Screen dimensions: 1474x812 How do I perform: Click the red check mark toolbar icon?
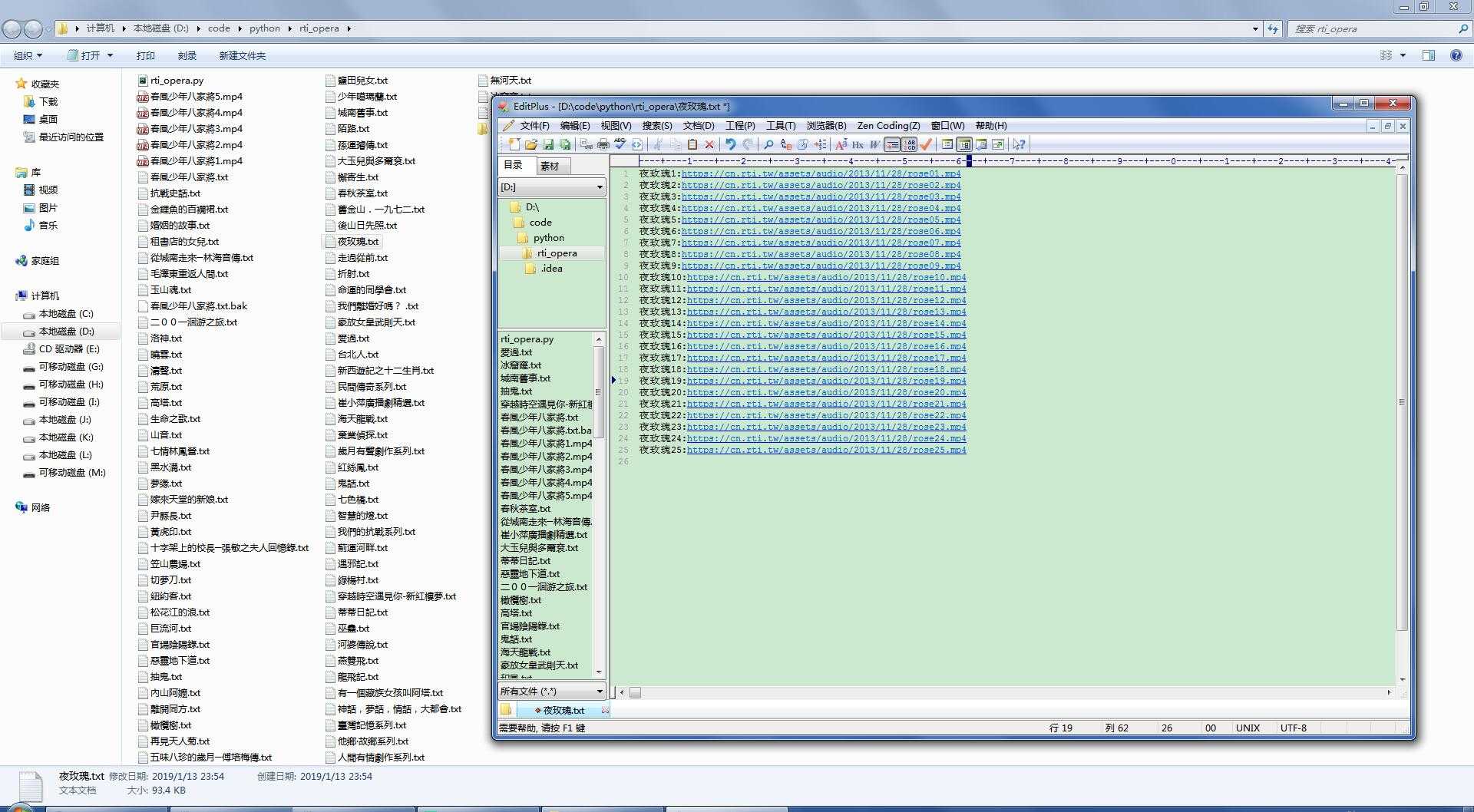pyautogui.click(x=927, y=144)
